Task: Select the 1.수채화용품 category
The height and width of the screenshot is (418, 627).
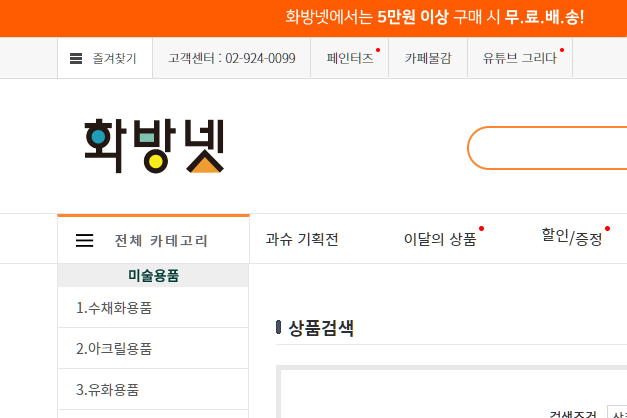Action: coord(154,308)
